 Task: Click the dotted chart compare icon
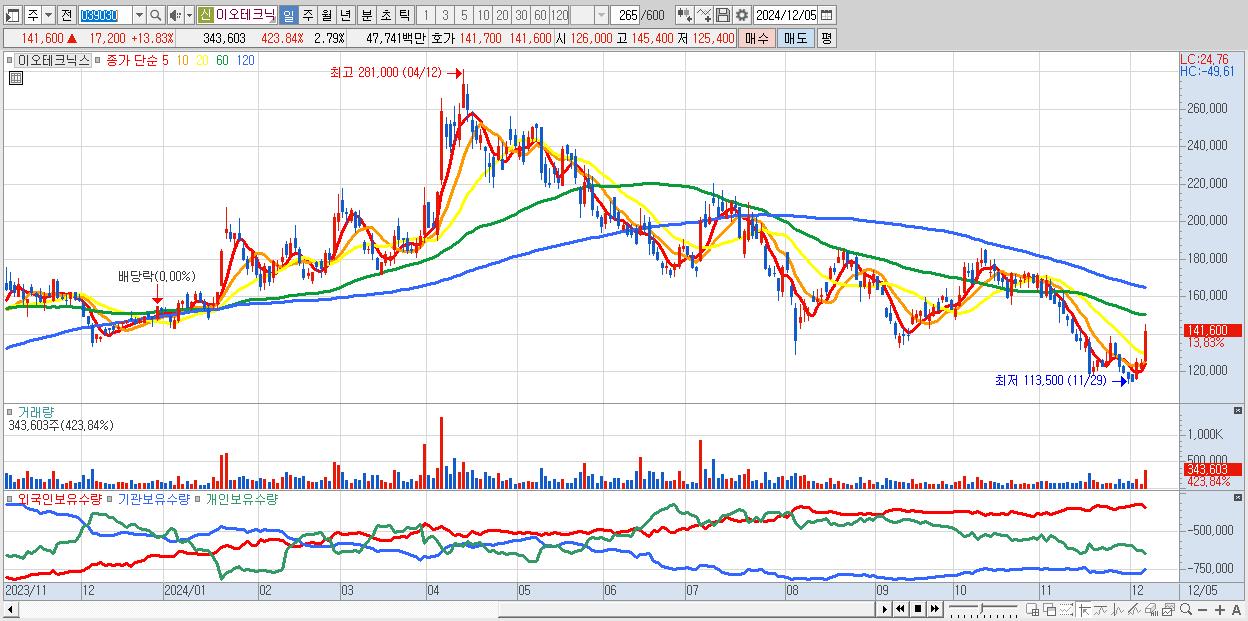[x=1067, y=609]
